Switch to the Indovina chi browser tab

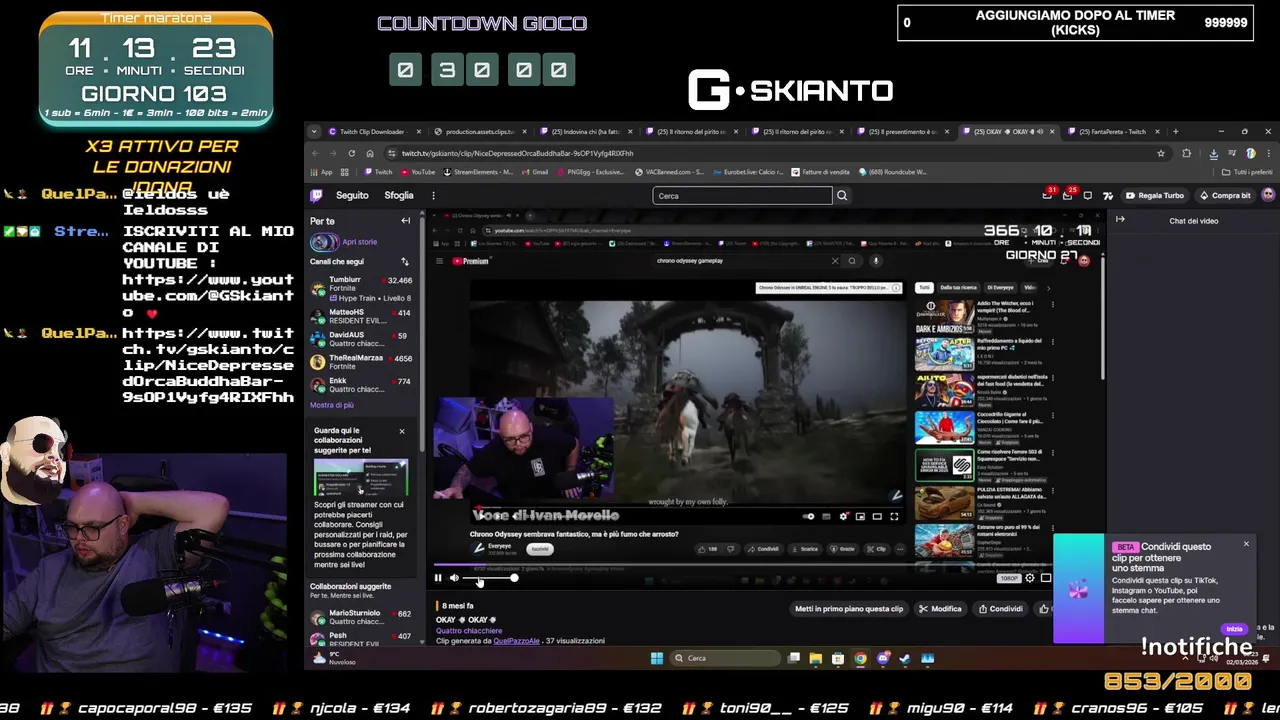pyautogui.click(x=589, y=132)
